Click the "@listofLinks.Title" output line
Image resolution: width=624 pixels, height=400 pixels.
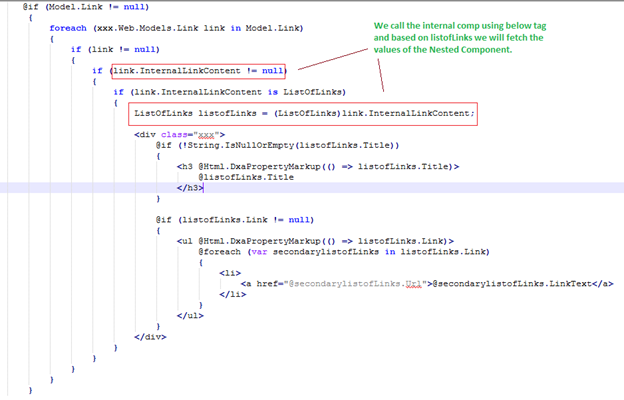(x=246, y=177)
